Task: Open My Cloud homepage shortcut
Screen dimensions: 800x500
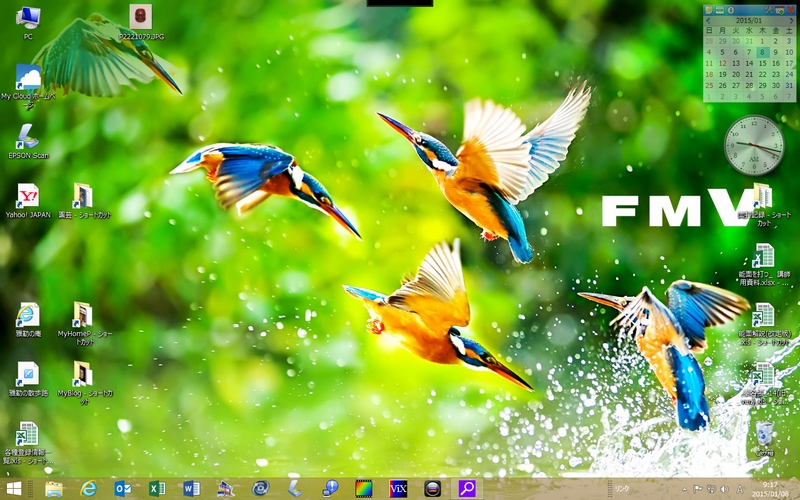Action: click(28, 87)
